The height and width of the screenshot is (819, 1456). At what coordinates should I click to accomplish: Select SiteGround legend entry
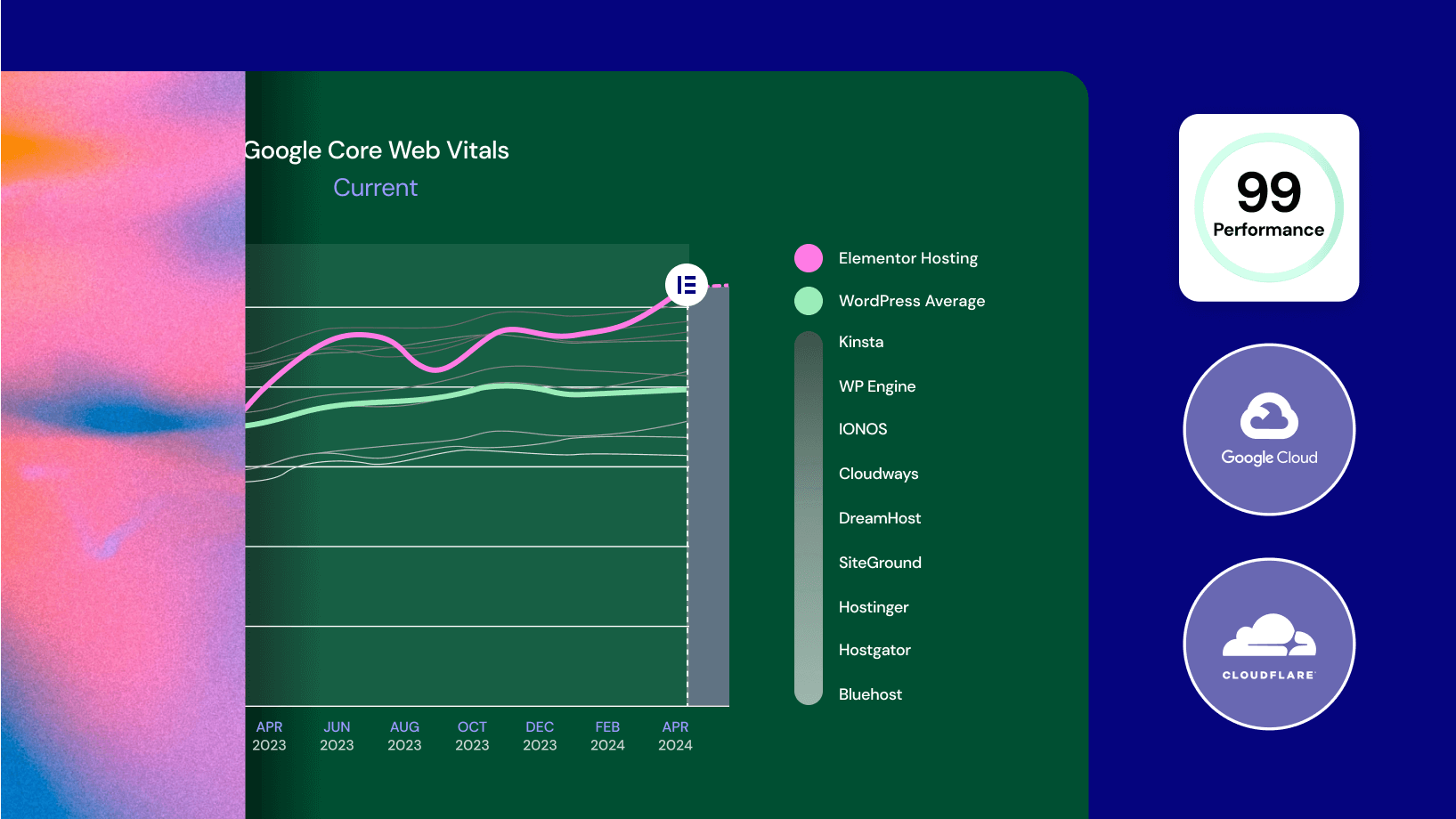[x=880, y=563]
